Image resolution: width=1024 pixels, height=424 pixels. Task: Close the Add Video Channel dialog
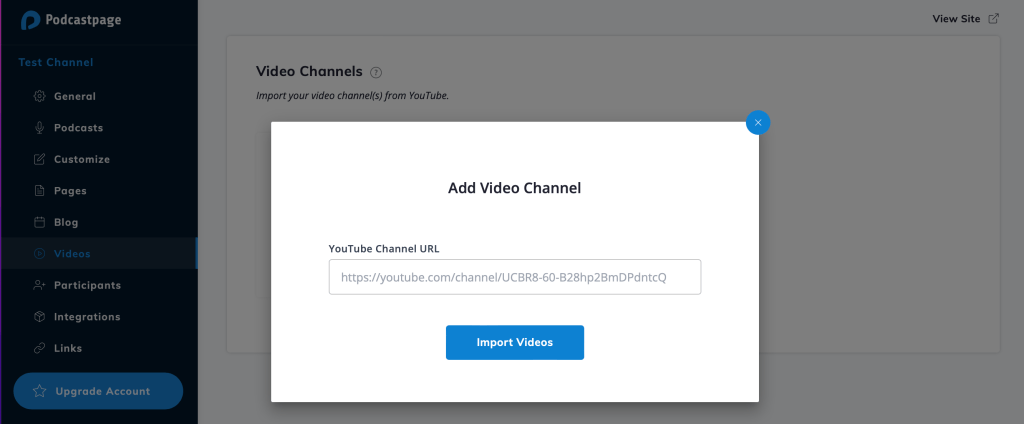pyautogui.click(x=758, y=122)
